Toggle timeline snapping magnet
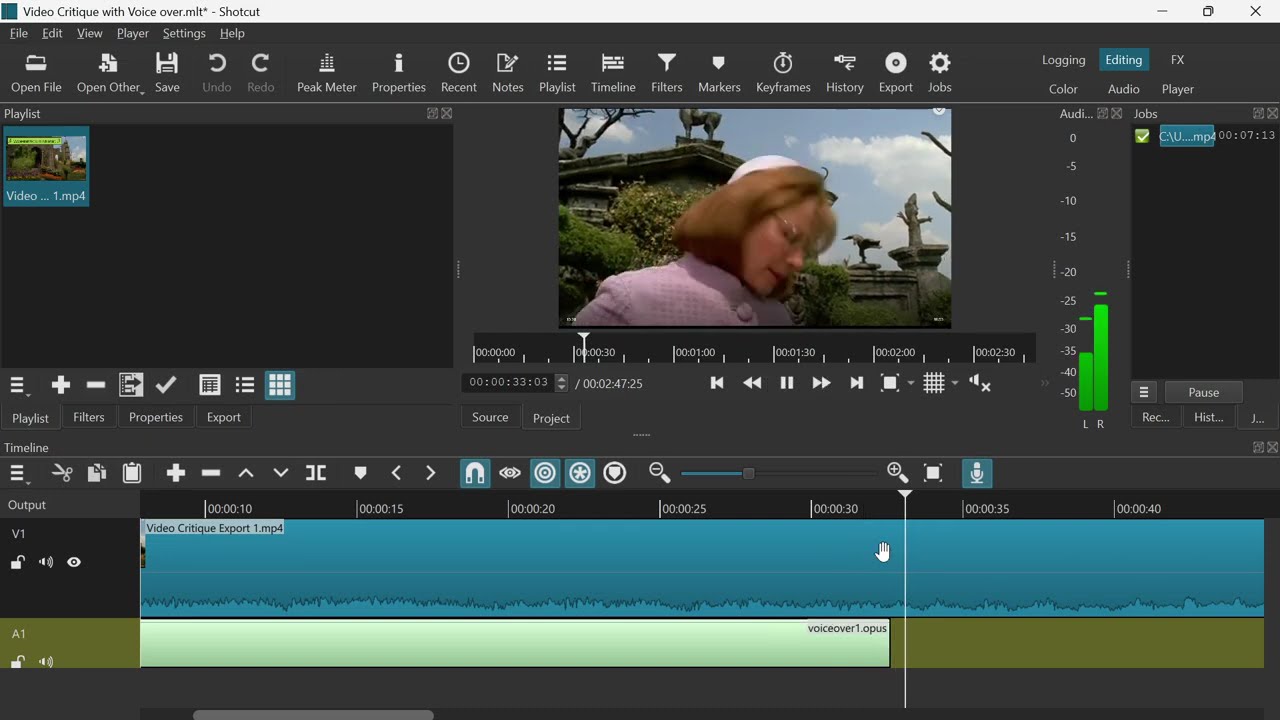This screenshot has width=1280, height=720. tap(475, 473)
